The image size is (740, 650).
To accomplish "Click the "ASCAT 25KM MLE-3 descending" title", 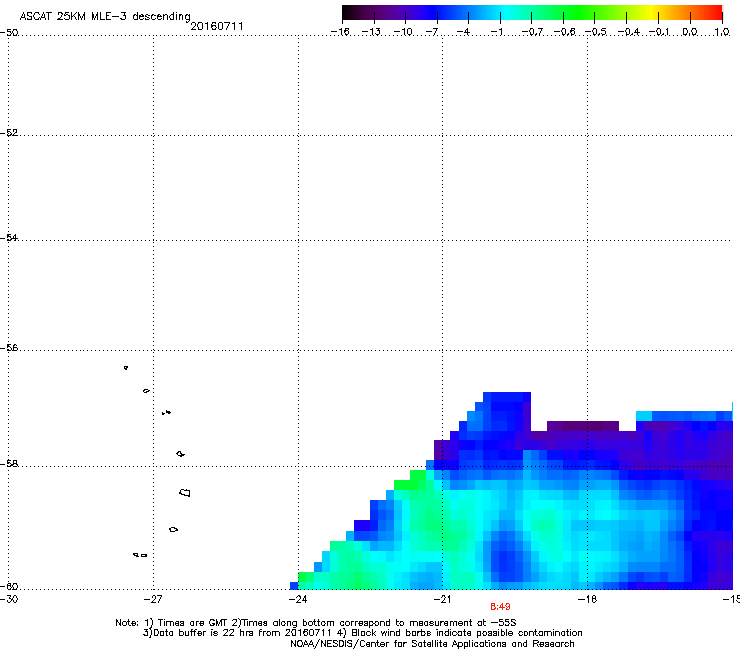I will [105, 16].
